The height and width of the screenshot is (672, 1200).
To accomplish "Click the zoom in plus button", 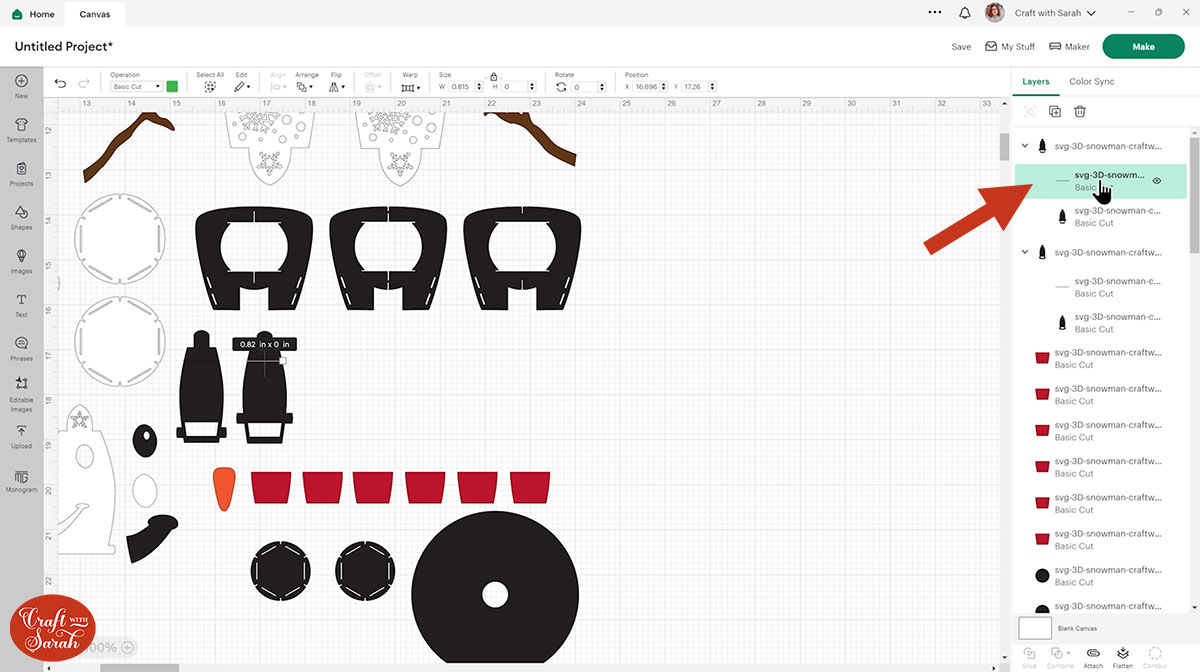I will tap(128, 647).
